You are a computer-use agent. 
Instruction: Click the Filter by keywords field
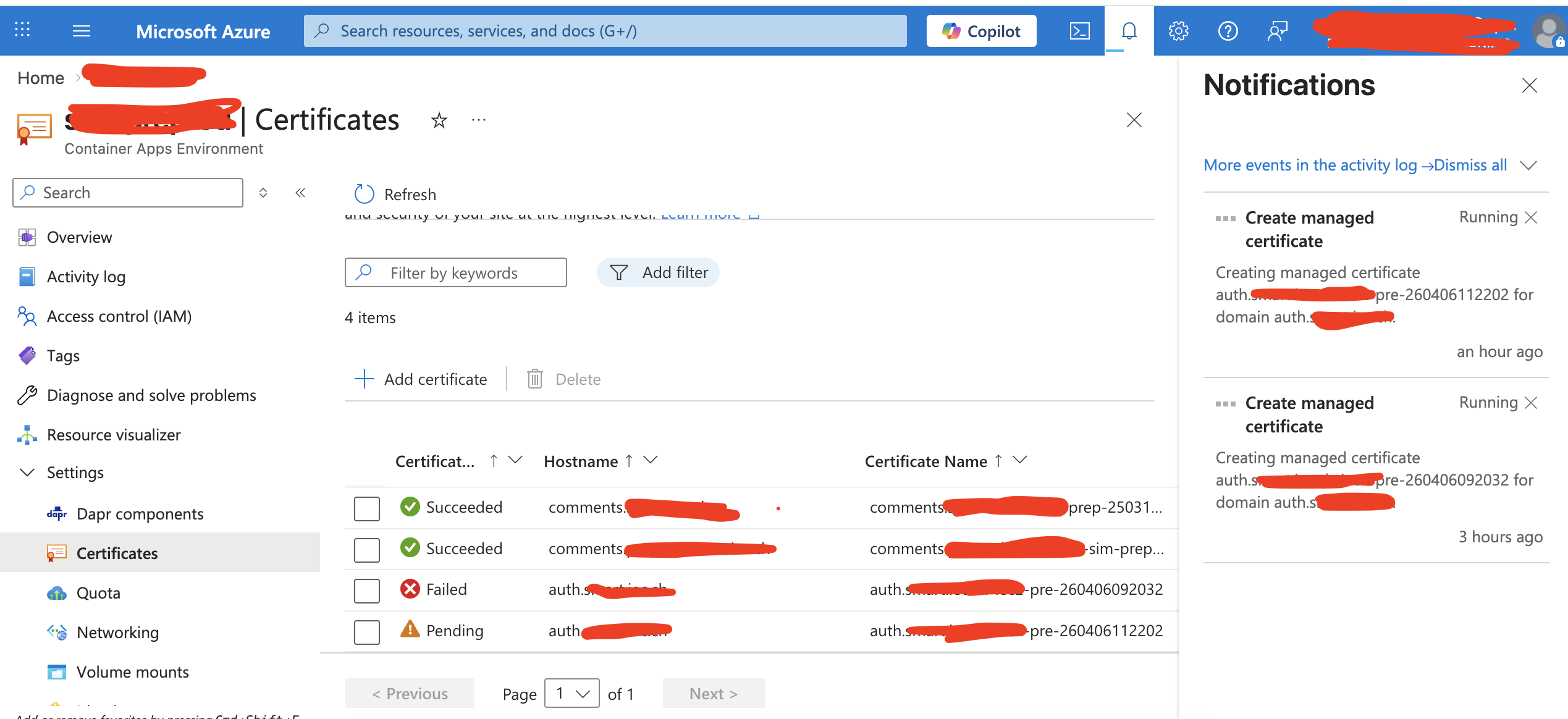coord(455,272)
